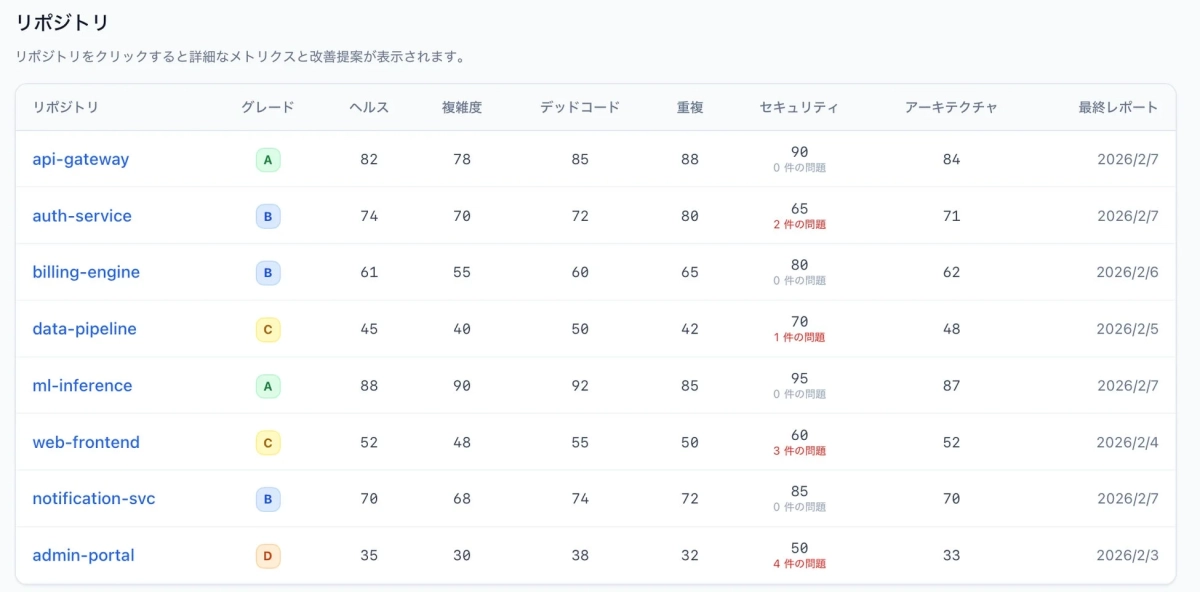Click the grade D badge for admin-portal

(267, 555)
